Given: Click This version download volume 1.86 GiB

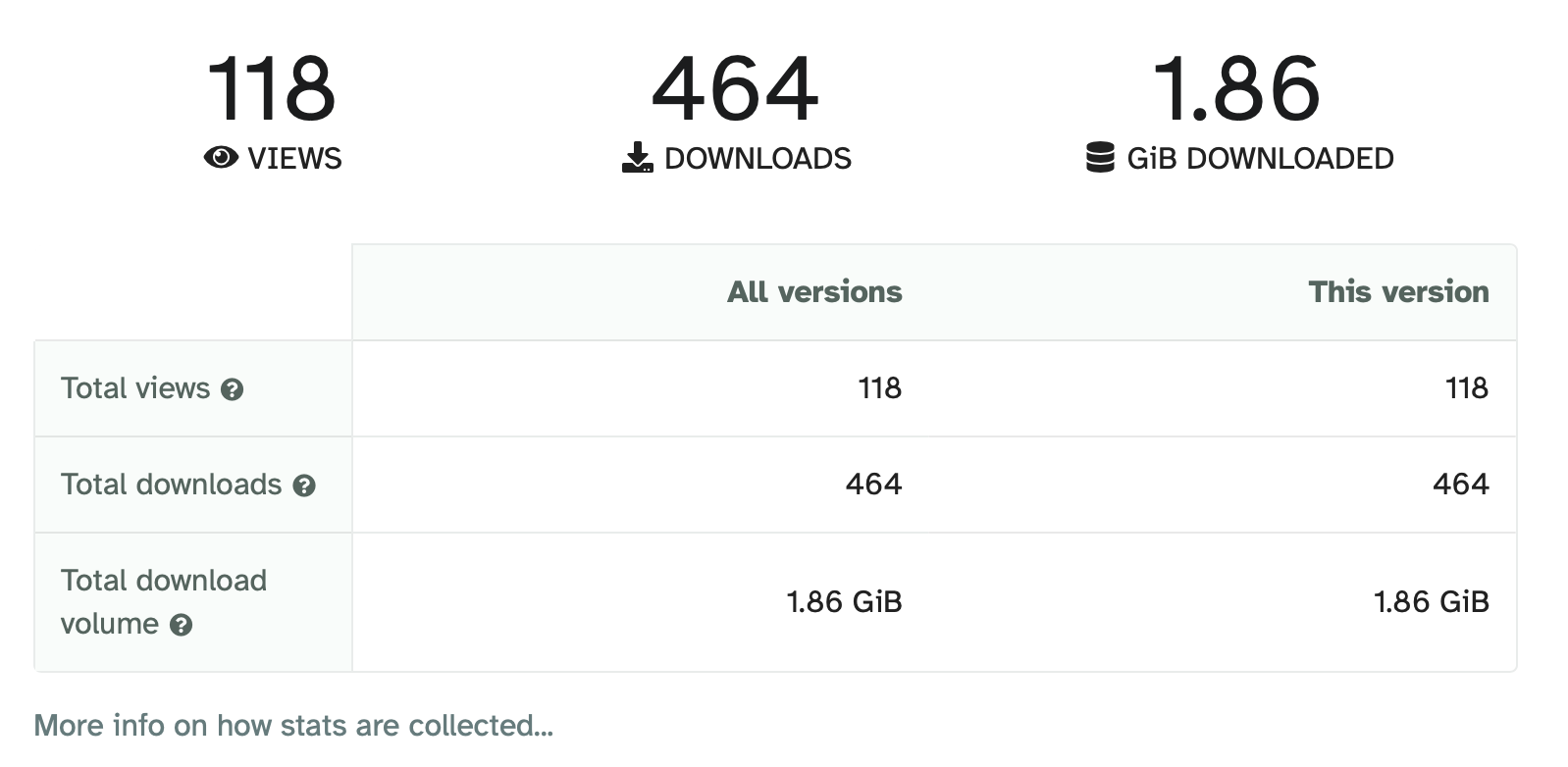Looking at the screenshot, I should pyautogui.click(x=1431, y=602).
